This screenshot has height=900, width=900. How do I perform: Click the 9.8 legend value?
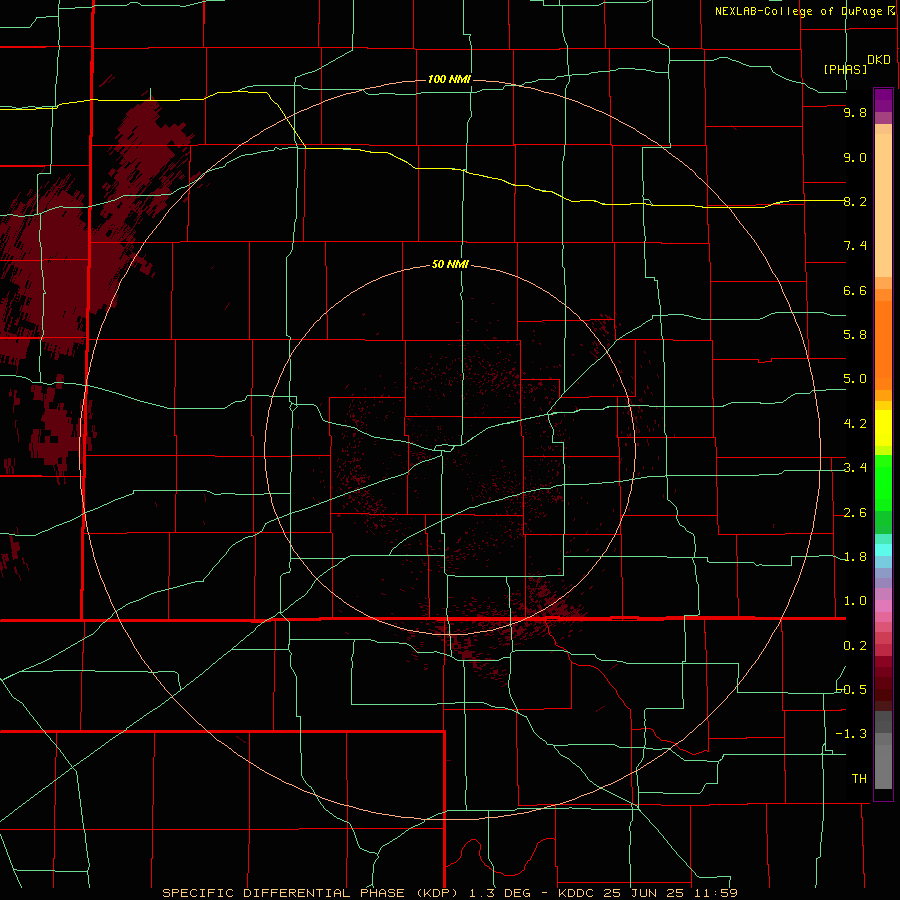pyautogui.click(x=855, y=112)
